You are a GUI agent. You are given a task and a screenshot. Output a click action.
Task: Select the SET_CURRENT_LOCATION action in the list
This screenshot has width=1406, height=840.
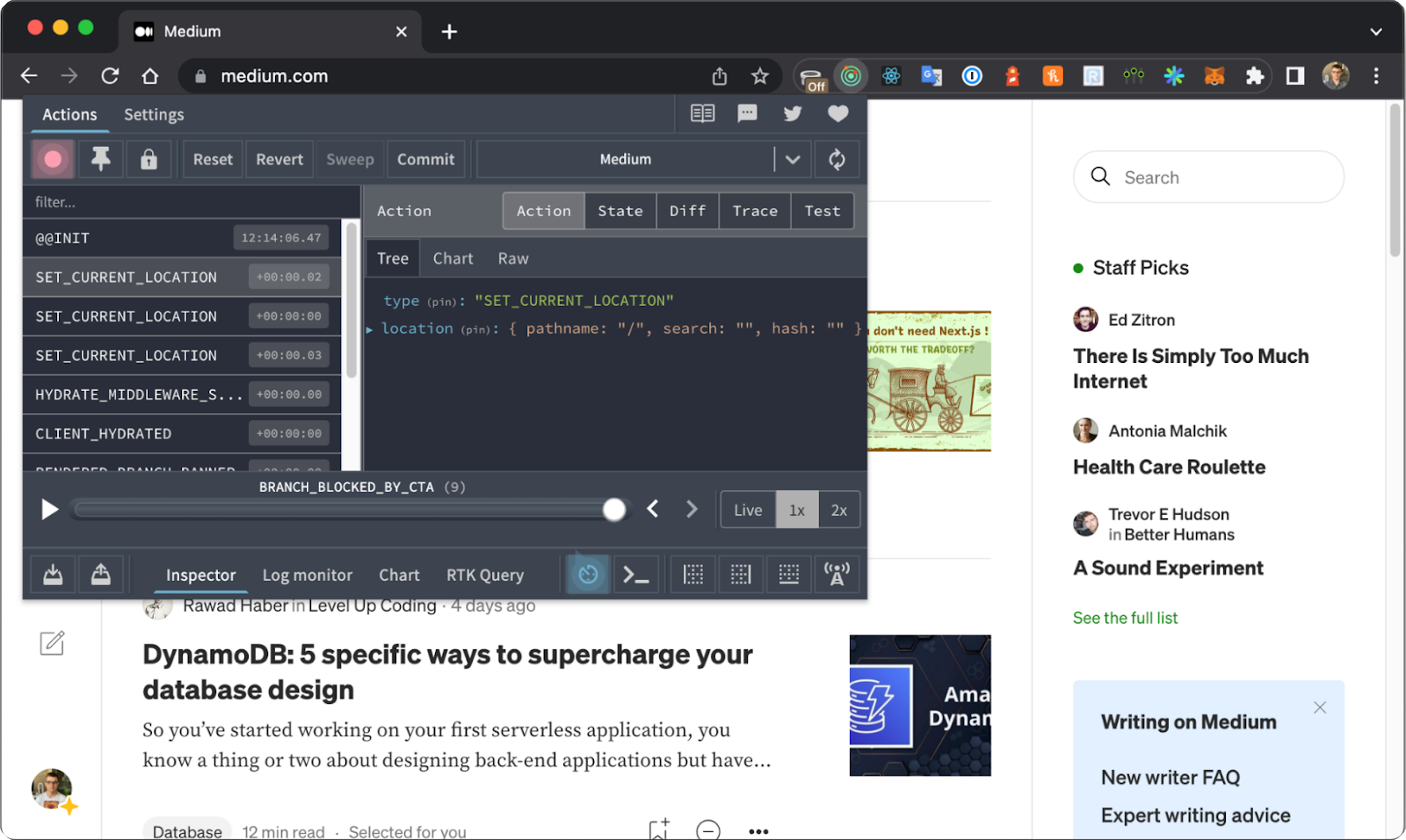point(126,277)
